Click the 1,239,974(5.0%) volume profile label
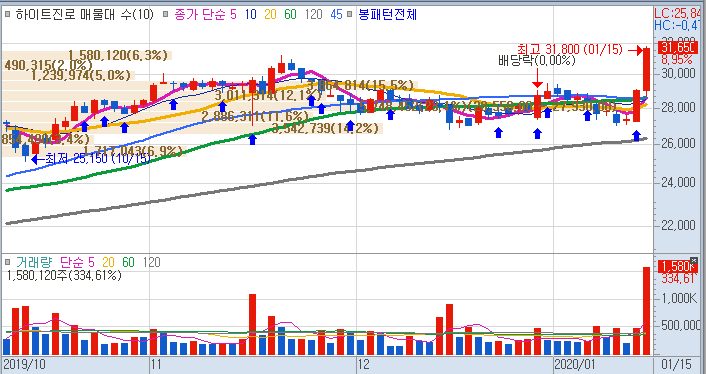Screen dimensions: 706x374 (x=81, y=75)
